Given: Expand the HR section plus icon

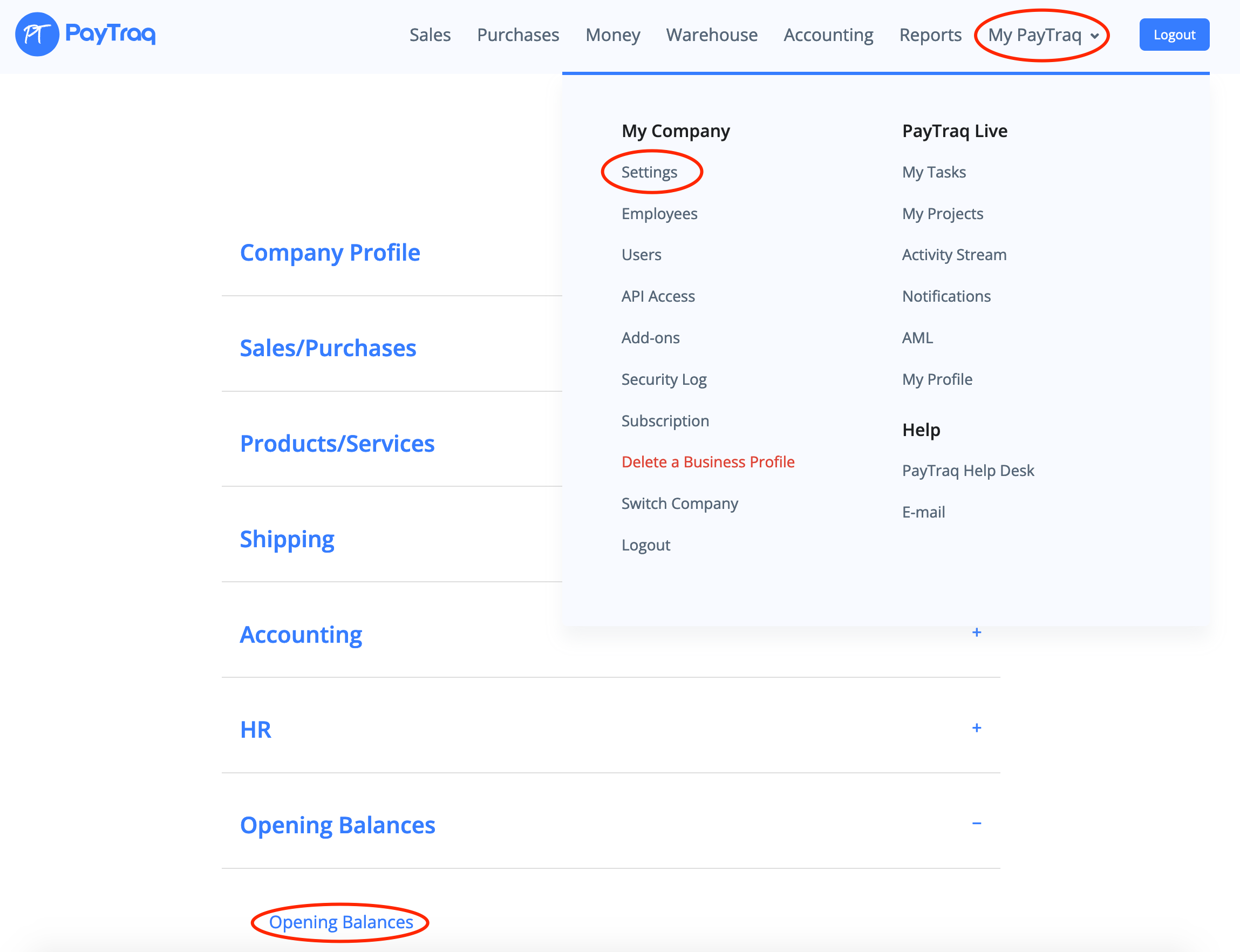Looking at the screenshot, I should click(976, 728).
